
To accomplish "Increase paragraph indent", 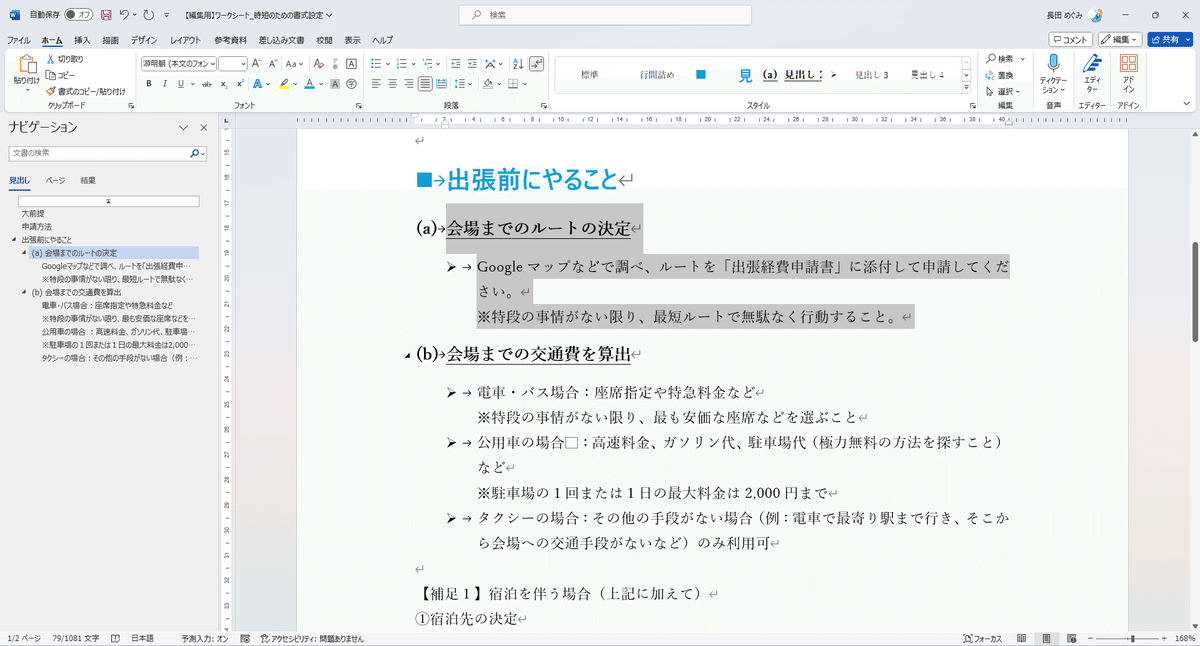I will coord(472,64).
